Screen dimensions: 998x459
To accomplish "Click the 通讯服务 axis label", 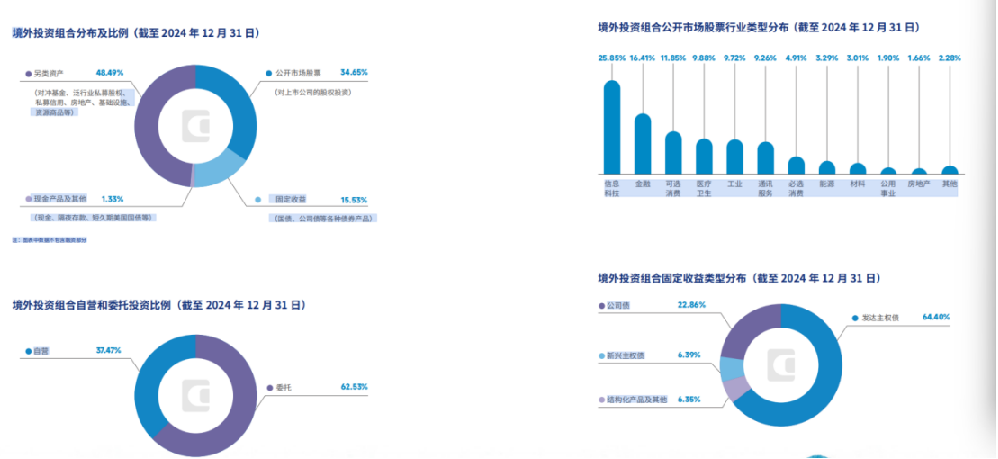I will tap(765, 188).
